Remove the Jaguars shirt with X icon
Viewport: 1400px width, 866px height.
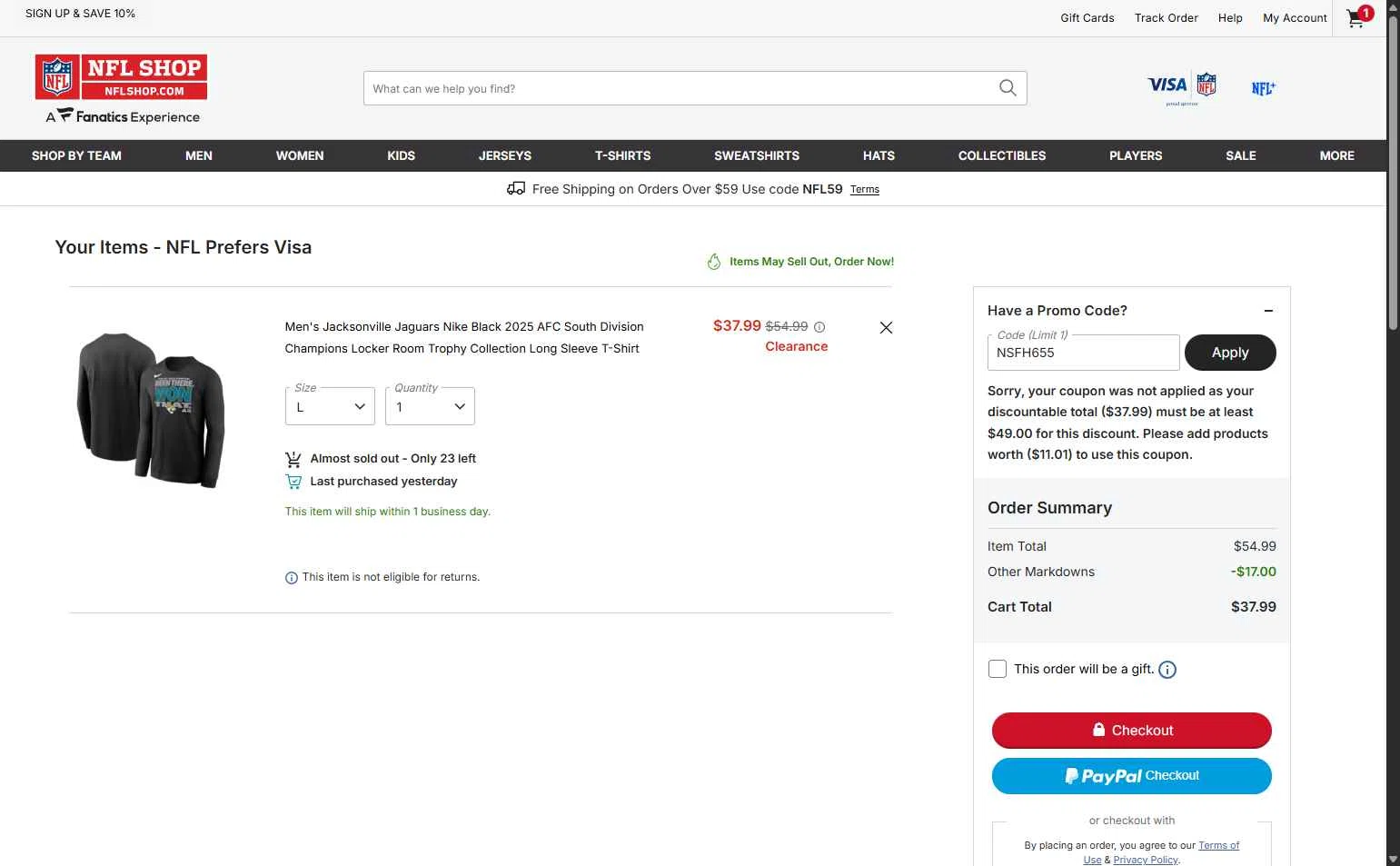pyautogui.click(x=886, y=327)
